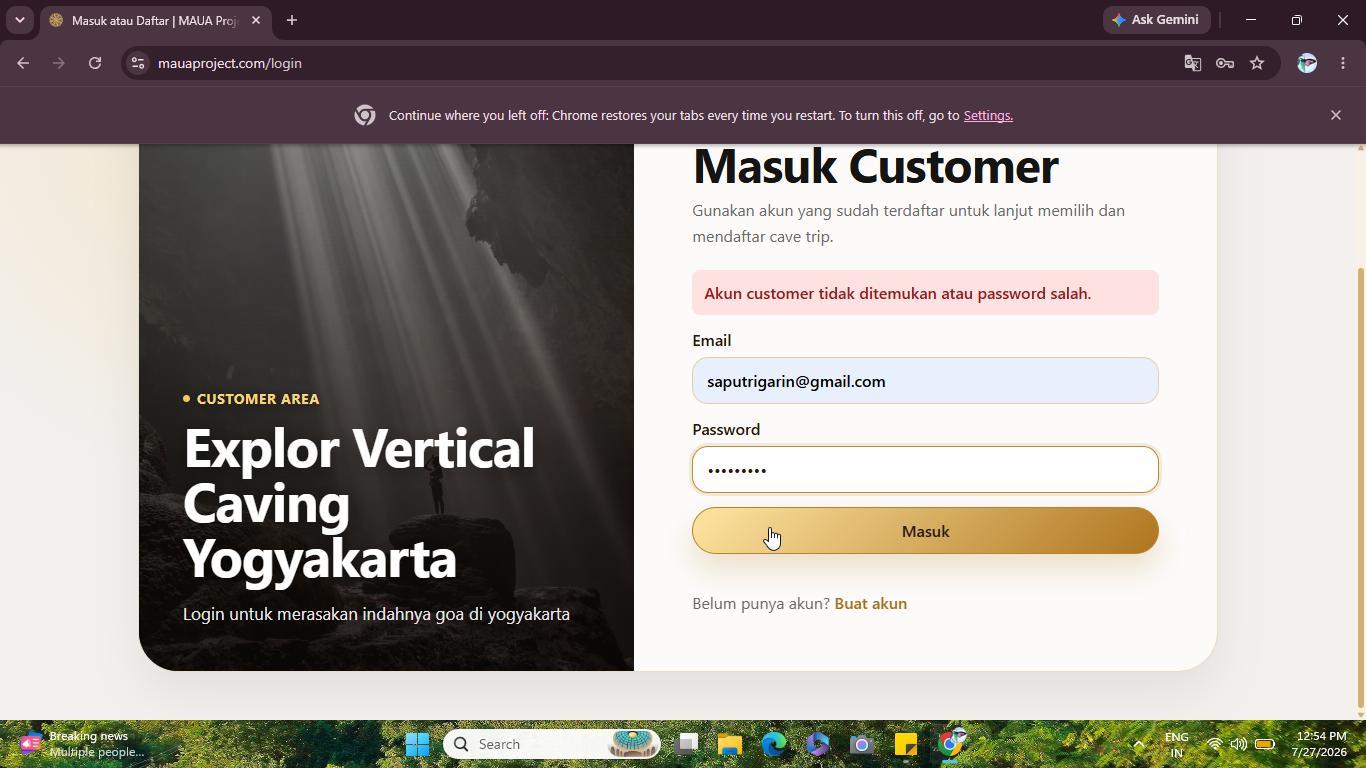This screenshot has width=1366, height=768.
Task: Select the Masuk atau Daftar browser tab
Action: 155,20
